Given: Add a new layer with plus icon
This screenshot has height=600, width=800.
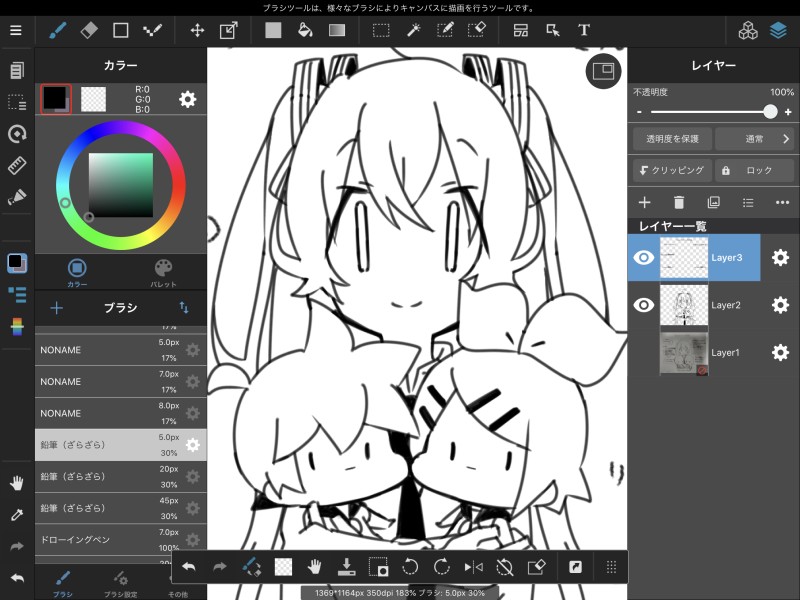Looking at the screenshot, I should [x=644, y=203].
